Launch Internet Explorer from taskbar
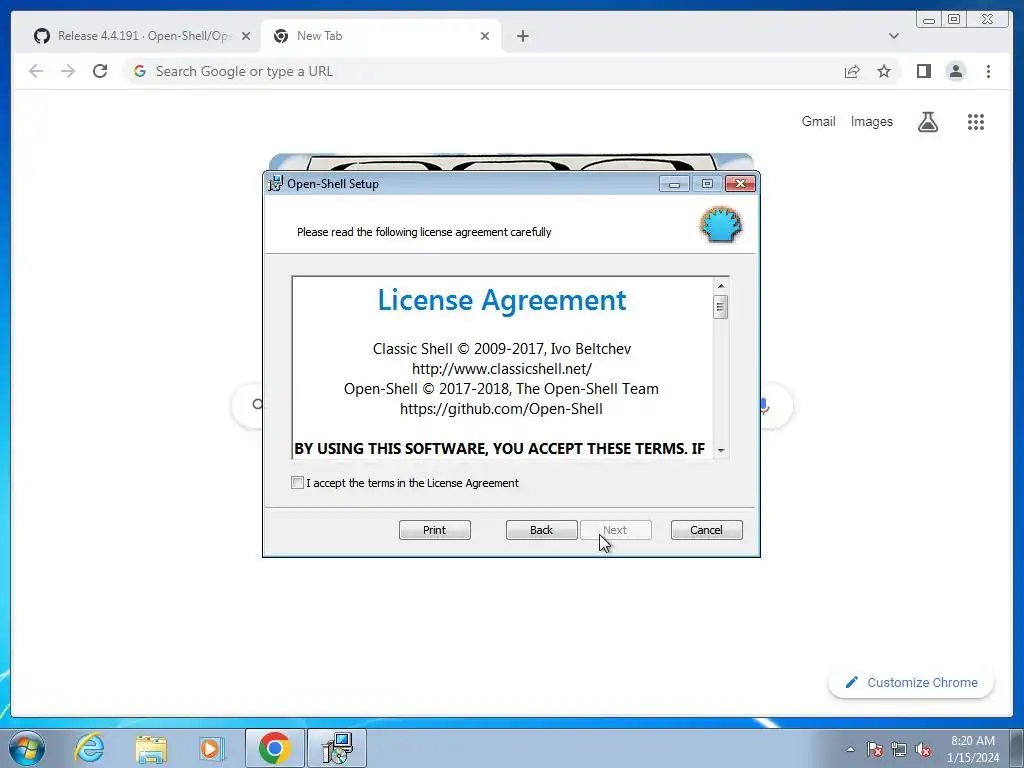The width and height of the screenshot is (1024, 768). [89, 748]
